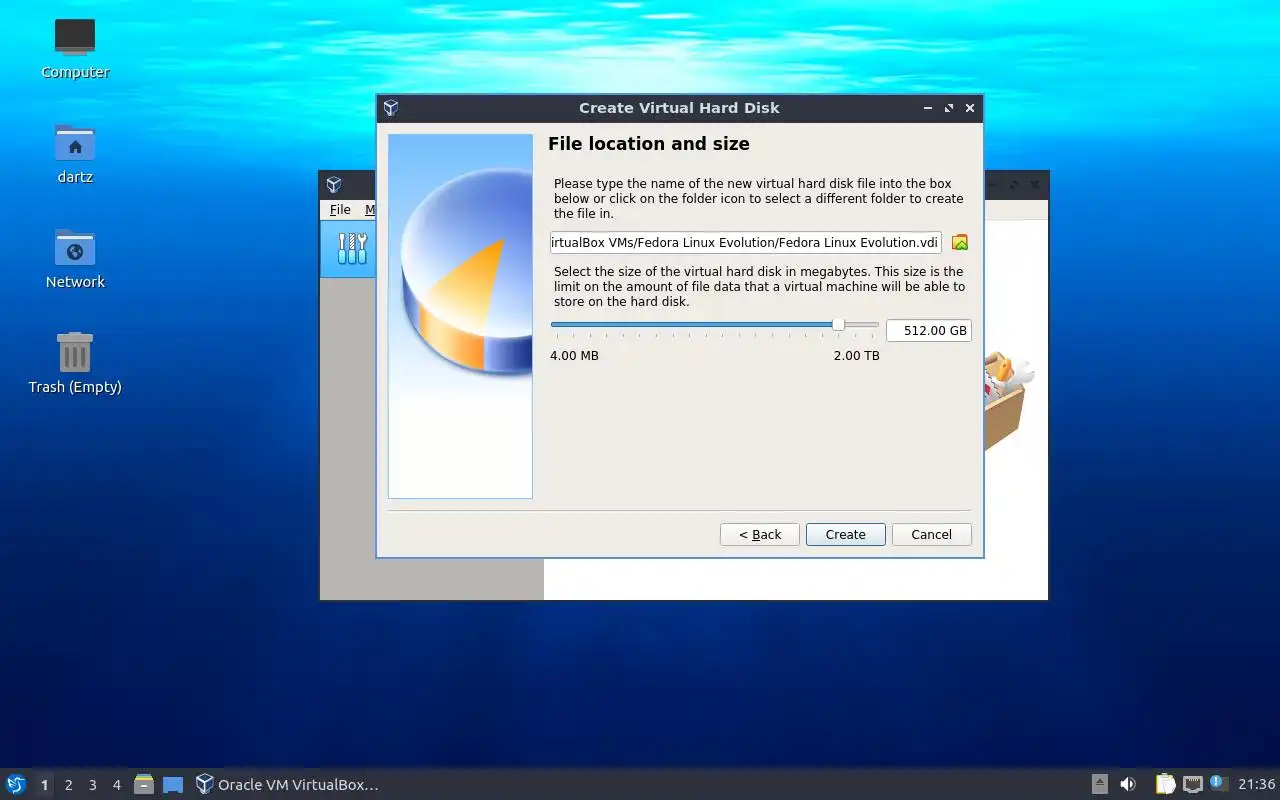Click the Tools icon in VirtualBox Manager
This screenshot has height=800, width=1280.
(352, 248)
